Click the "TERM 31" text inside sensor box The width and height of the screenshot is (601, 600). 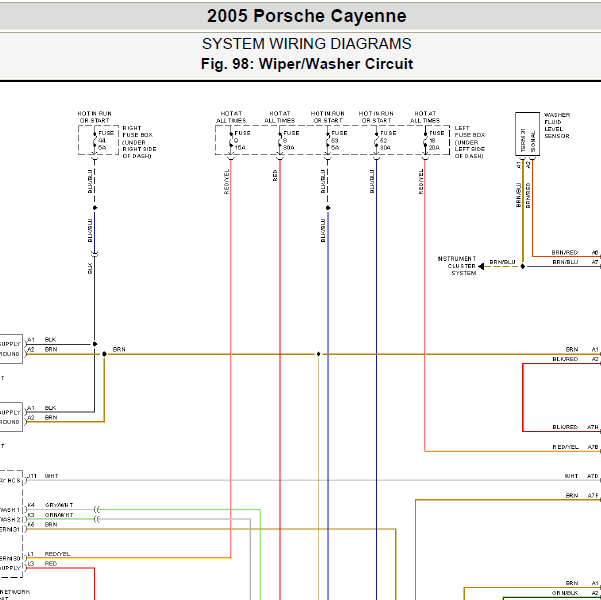pyautogui.click(x=523, y=140)
